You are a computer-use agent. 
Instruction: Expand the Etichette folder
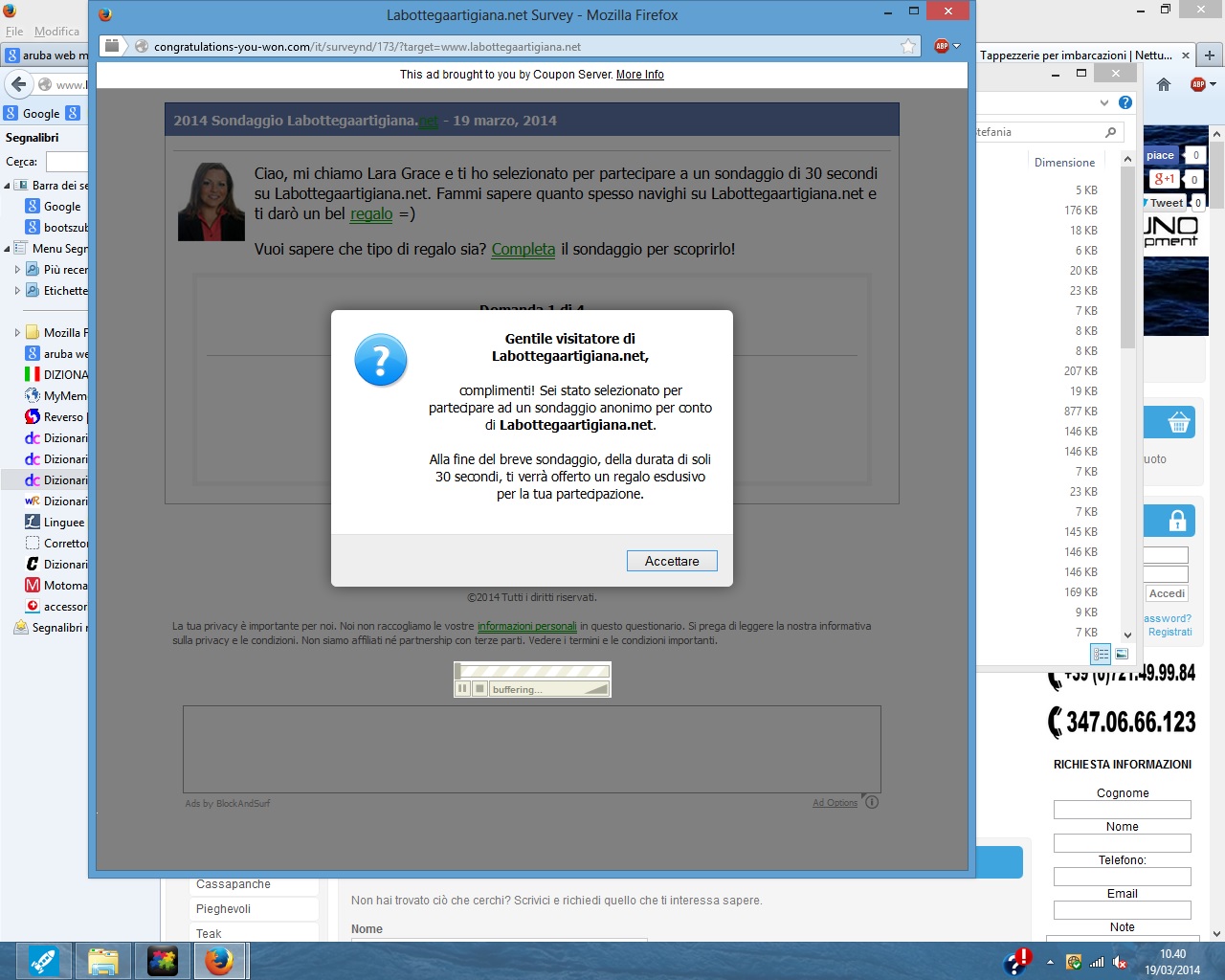click(x=17, y=291)
